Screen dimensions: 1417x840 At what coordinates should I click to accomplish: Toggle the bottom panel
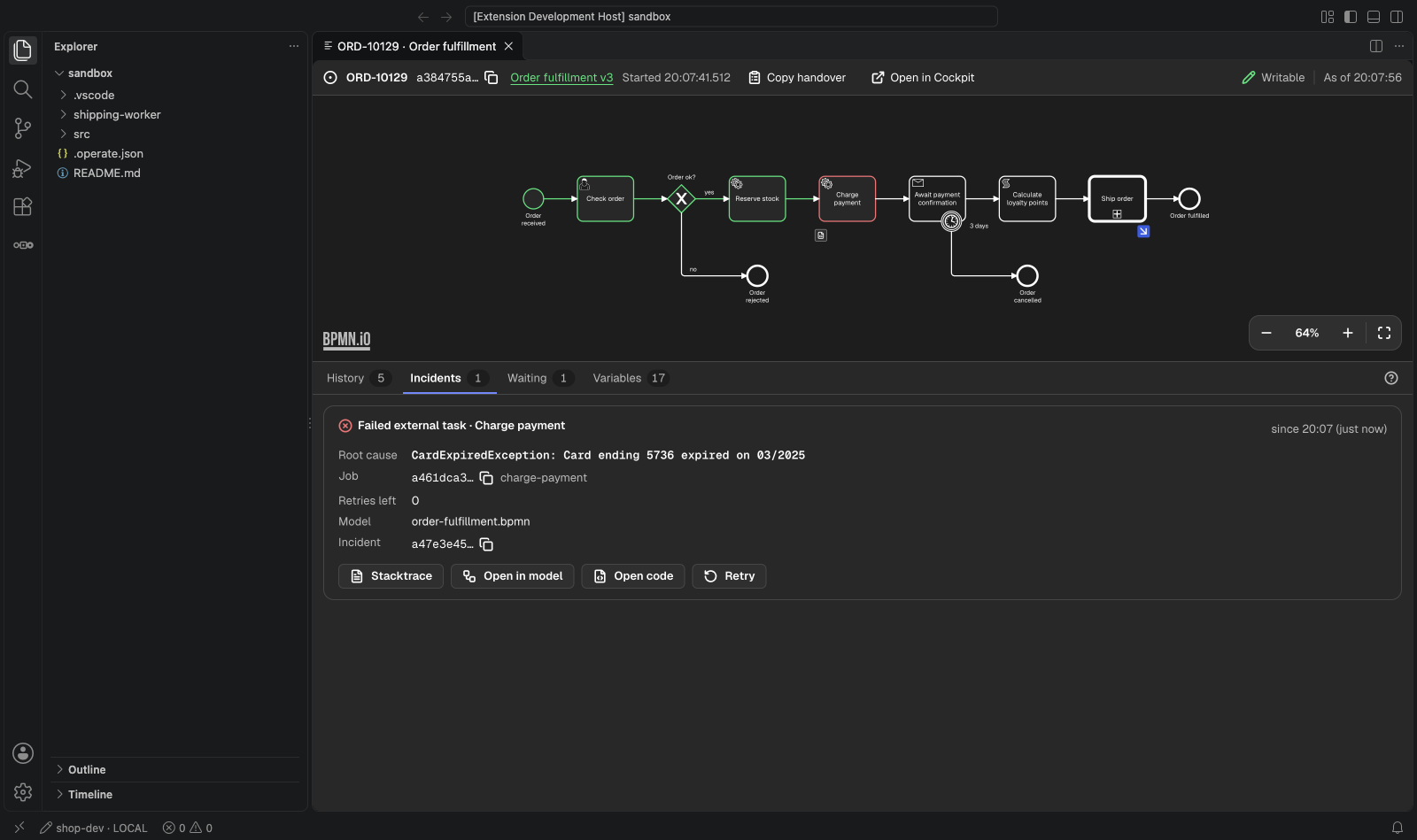(1374, 17)
